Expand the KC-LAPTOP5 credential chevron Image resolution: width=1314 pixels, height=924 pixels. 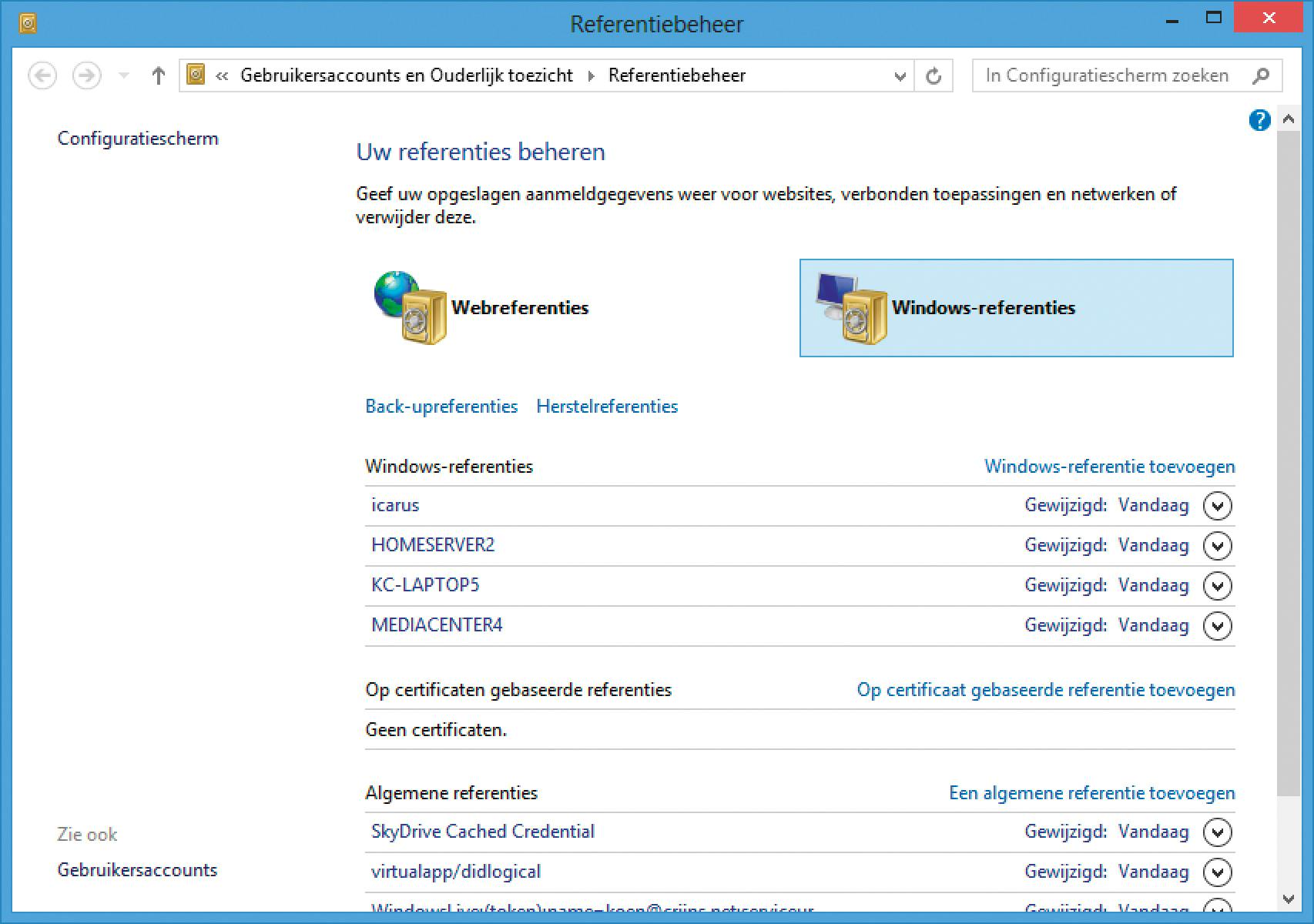pos(1217,586)
